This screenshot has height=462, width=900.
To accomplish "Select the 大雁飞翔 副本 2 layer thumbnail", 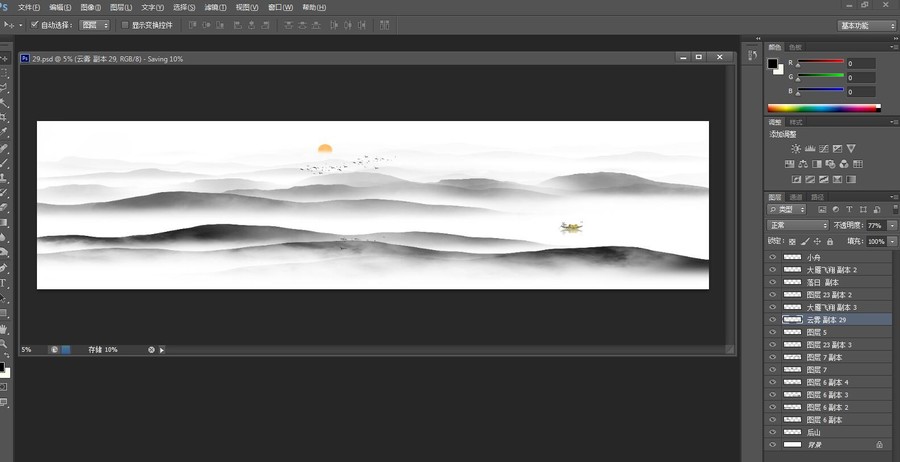I will pyautogui.click(x=792, y=270).
